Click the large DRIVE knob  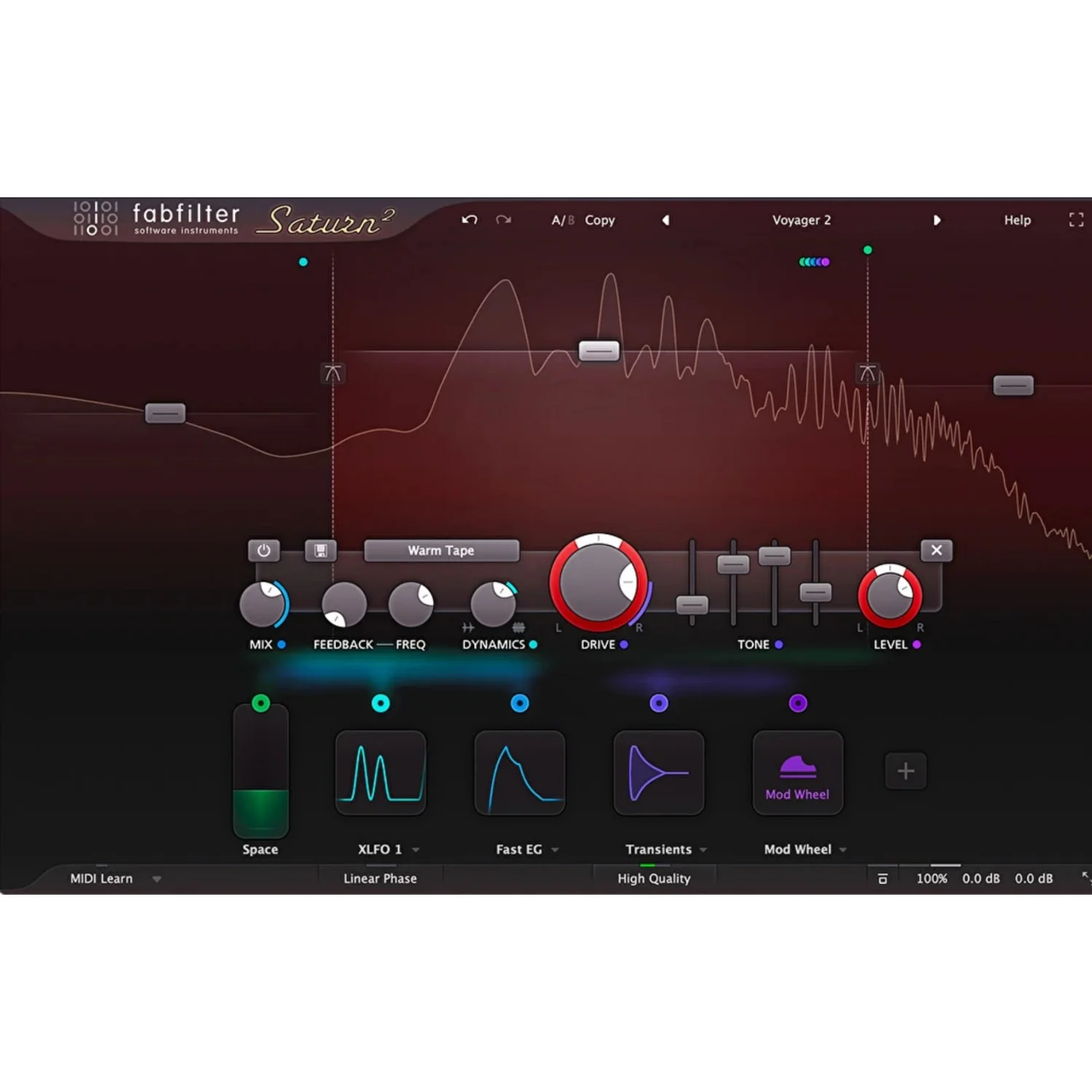click(x=598, y=582)
